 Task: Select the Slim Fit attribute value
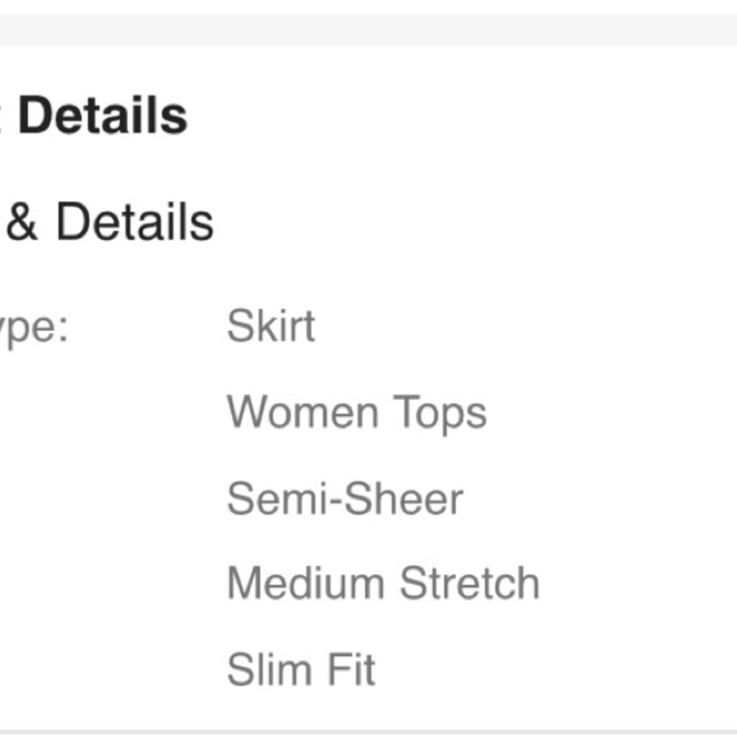pos(301,669)
